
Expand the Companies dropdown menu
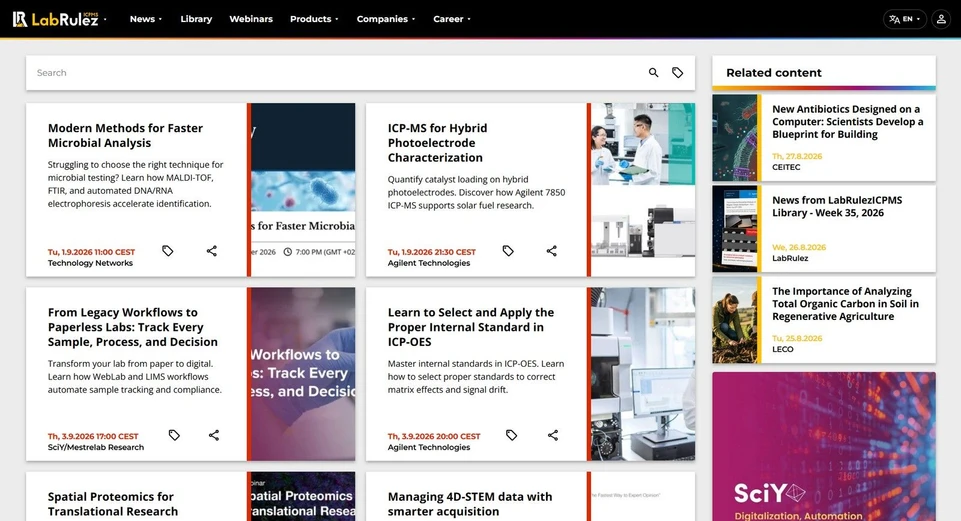pos(386,19)
